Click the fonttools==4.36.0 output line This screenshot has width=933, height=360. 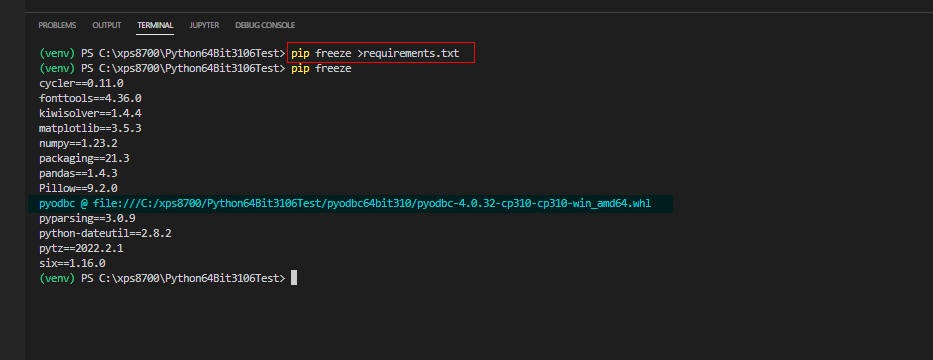pos(90,98)
